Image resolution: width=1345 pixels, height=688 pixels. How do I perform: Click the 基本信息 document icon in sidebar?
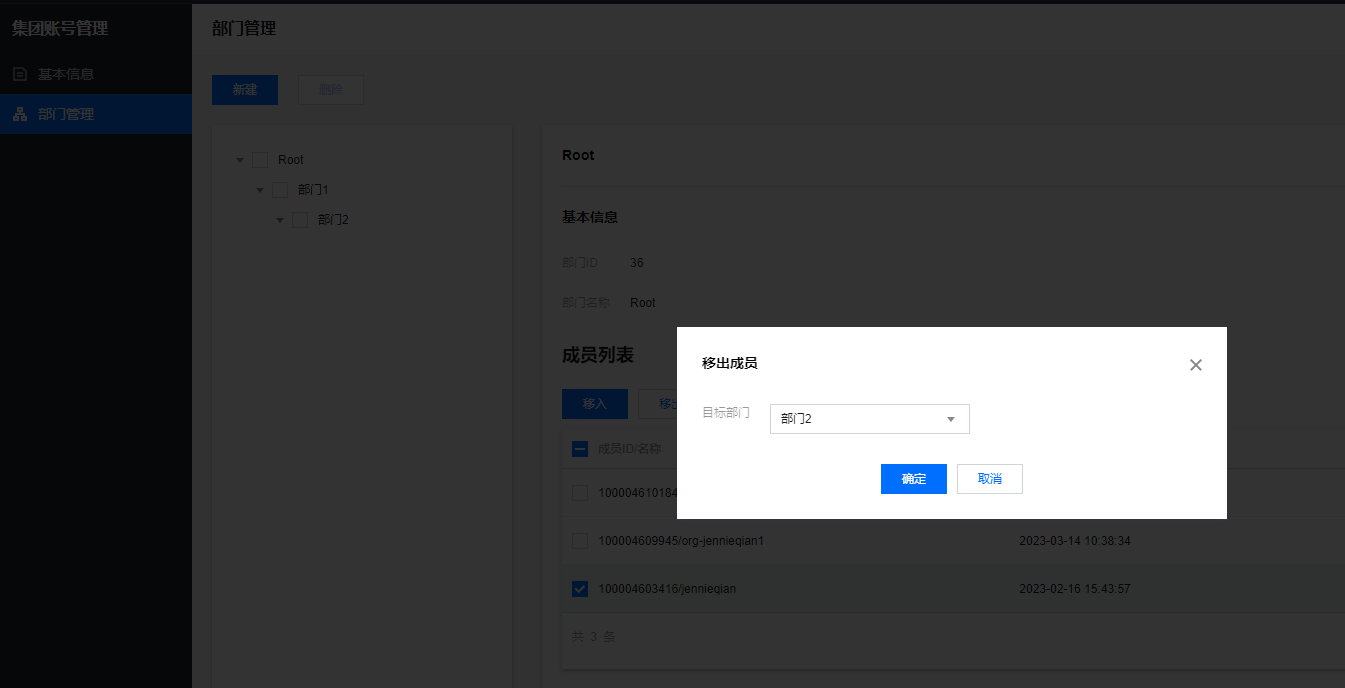[x=20, y=74]
